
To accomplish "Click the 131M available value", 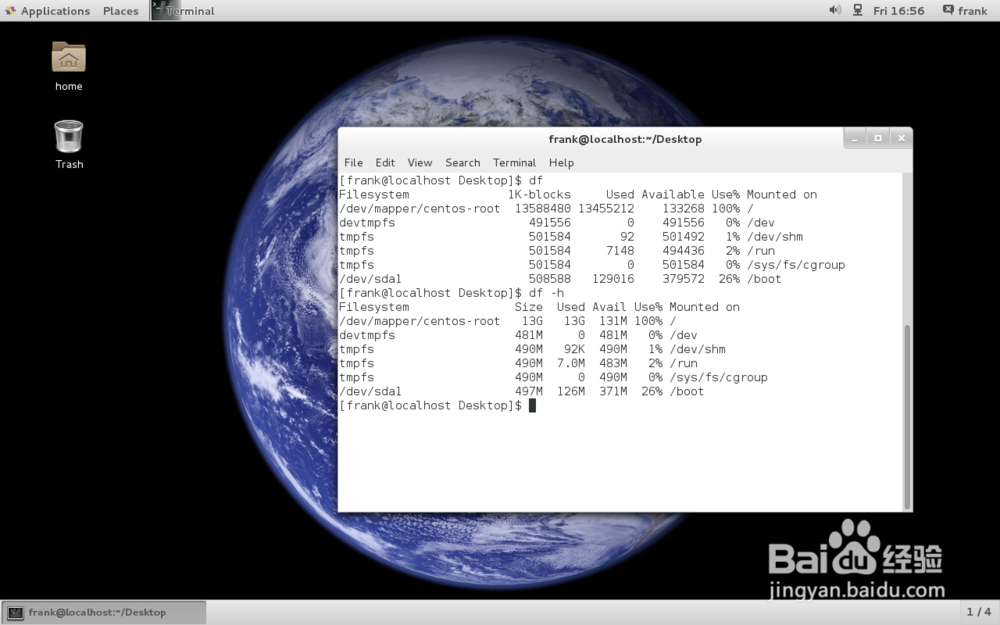I will coord(613,321).
